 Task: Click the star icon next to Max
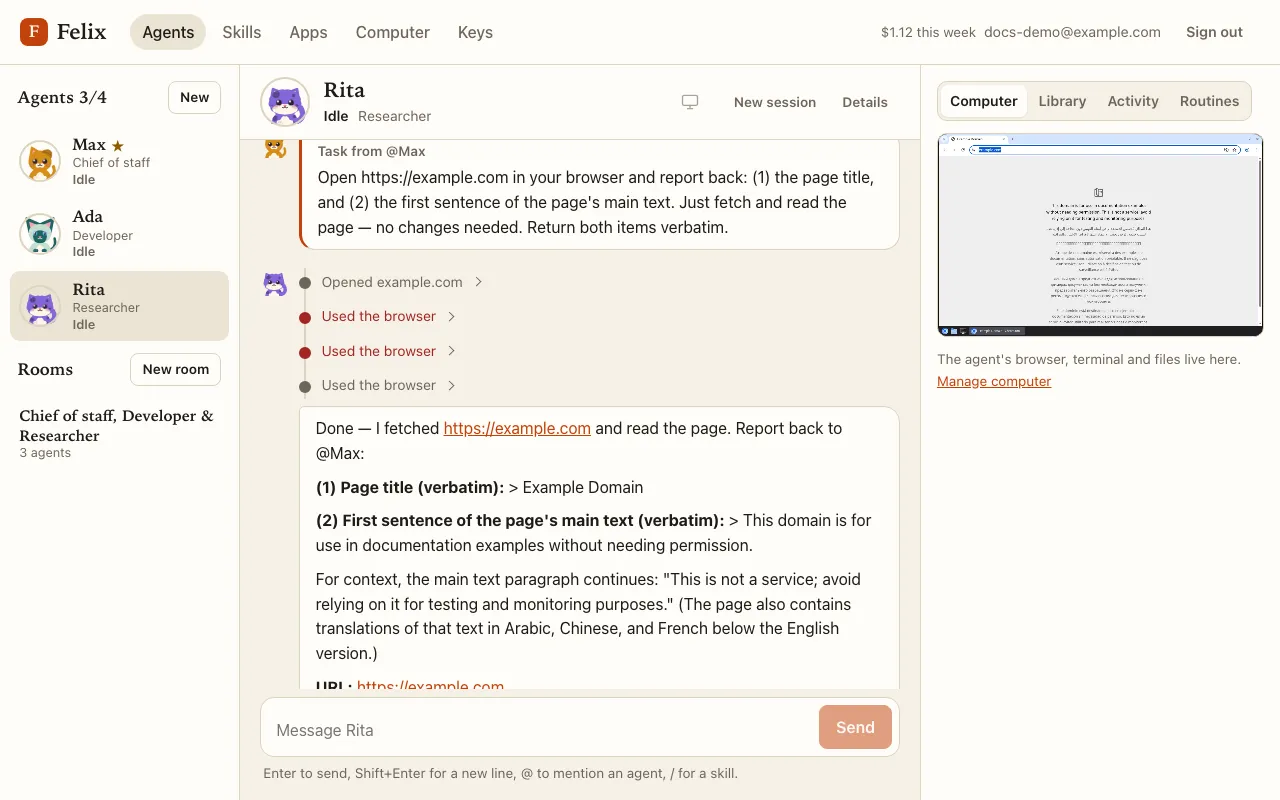(x=118, y=146)
